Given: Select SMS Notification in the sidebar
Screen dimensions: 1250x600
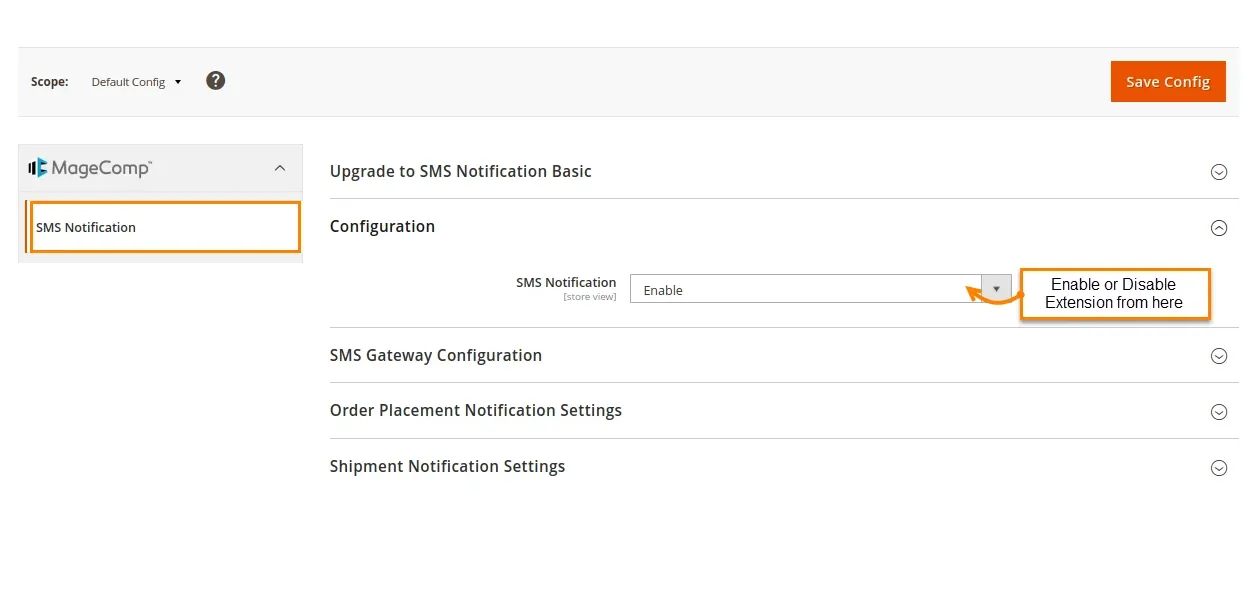Looking at the screenshot, I should point(86,227).
